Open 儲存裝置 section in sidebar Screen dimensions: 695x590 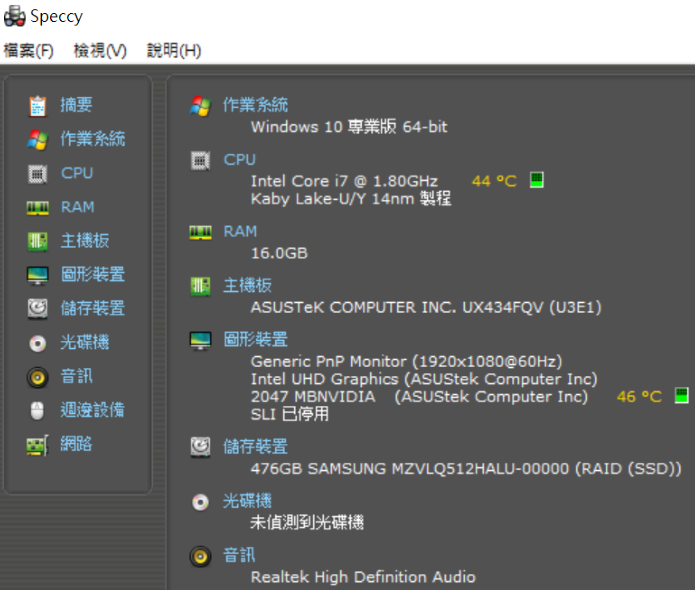point(93,308)
